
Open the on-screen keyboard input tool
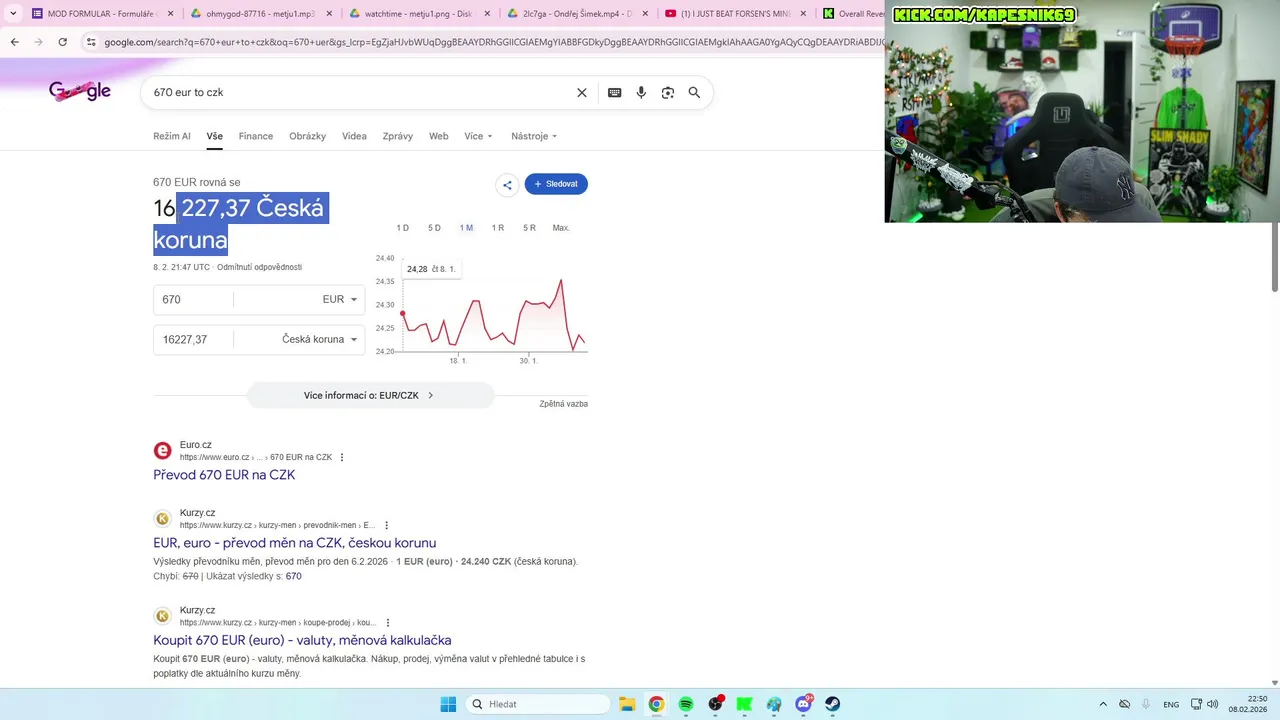point(615,92)
